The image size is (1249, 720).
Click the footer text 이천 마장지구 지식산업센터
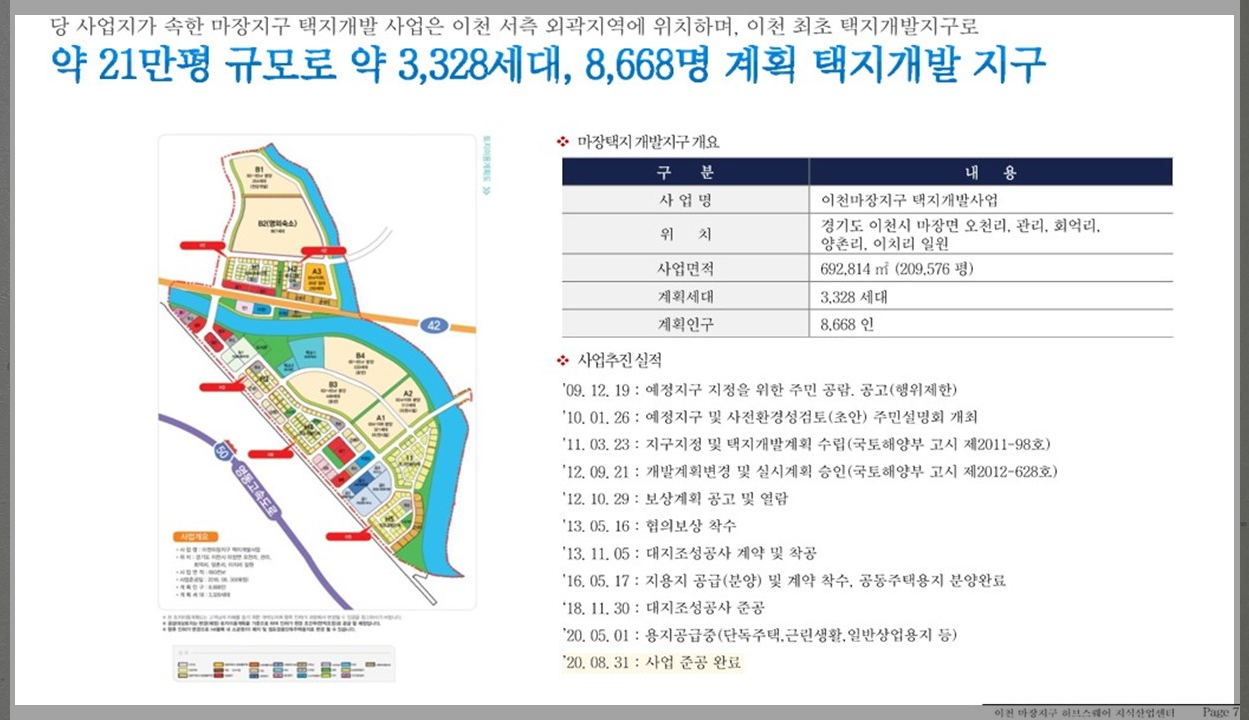point(1083,712)
